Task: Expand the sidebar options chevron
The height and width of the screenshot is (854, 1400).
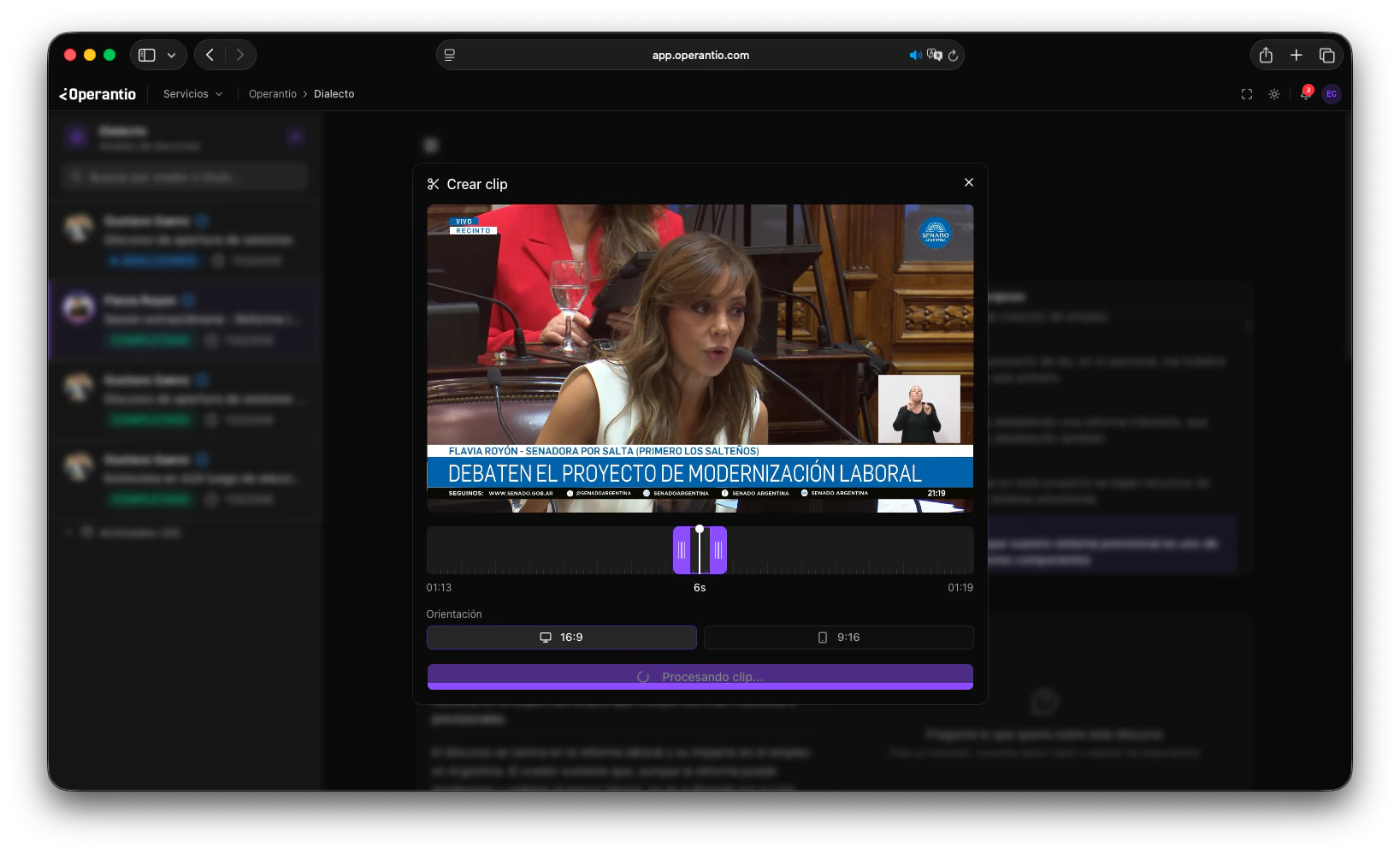Action: tap(172, 55)
